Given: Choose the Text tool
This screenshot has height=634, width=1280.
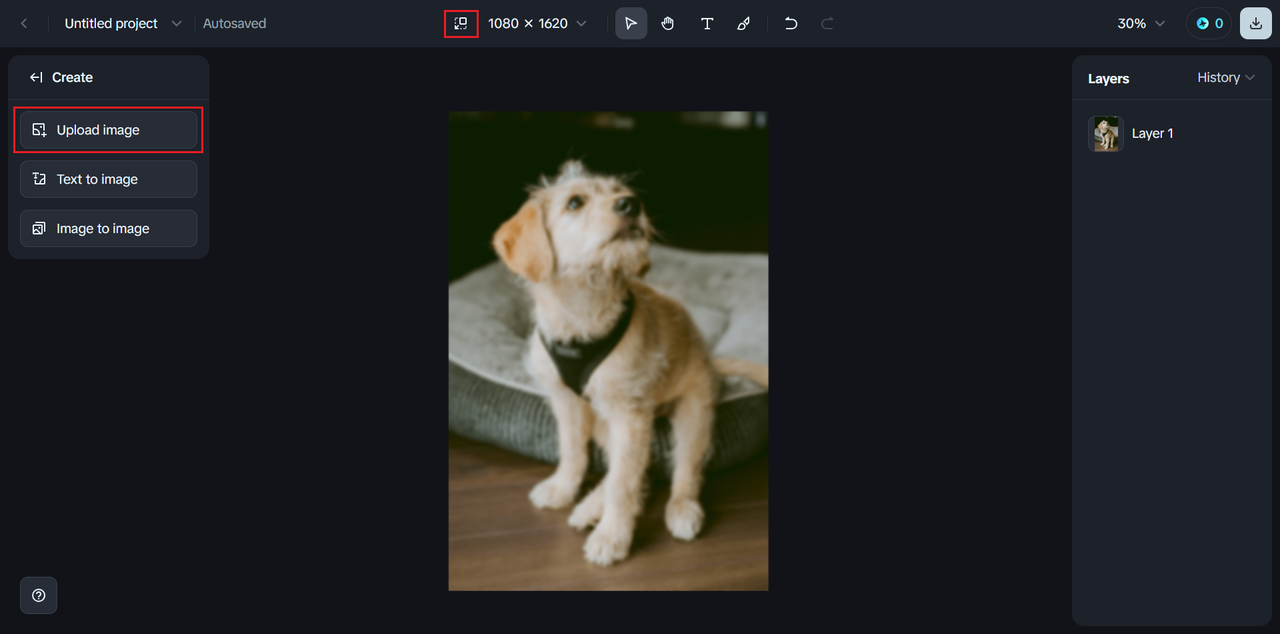Looking at the screenshot, I should click(707, 23).
